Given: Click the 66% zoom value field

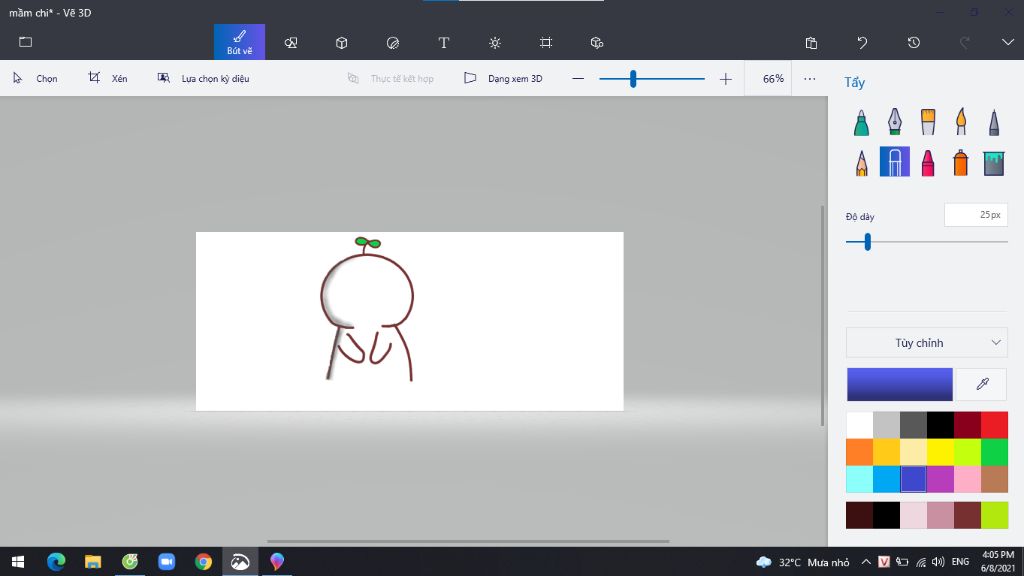Looking at the screenshot, I should tap(769, 79).
